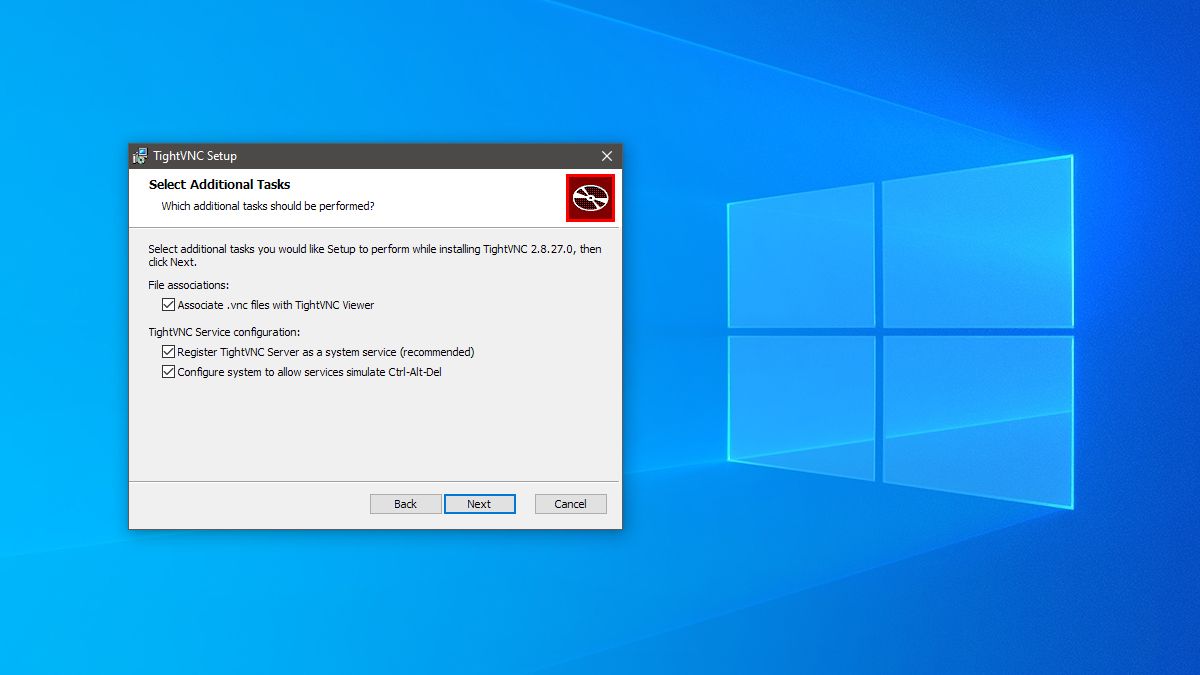
Task: Click the 'File associations:' label
Action: pyautogui.click(x=189, y=285)
